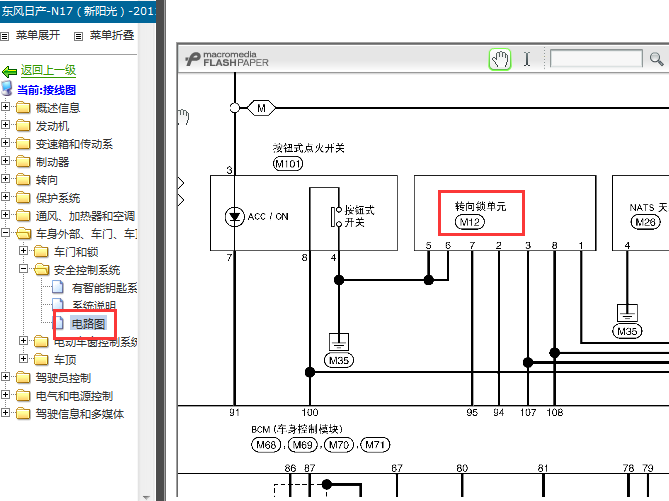Screen dimensions: 669x501
Task: Expand the 变速箱和传动系 tree node
Action: 5,142
